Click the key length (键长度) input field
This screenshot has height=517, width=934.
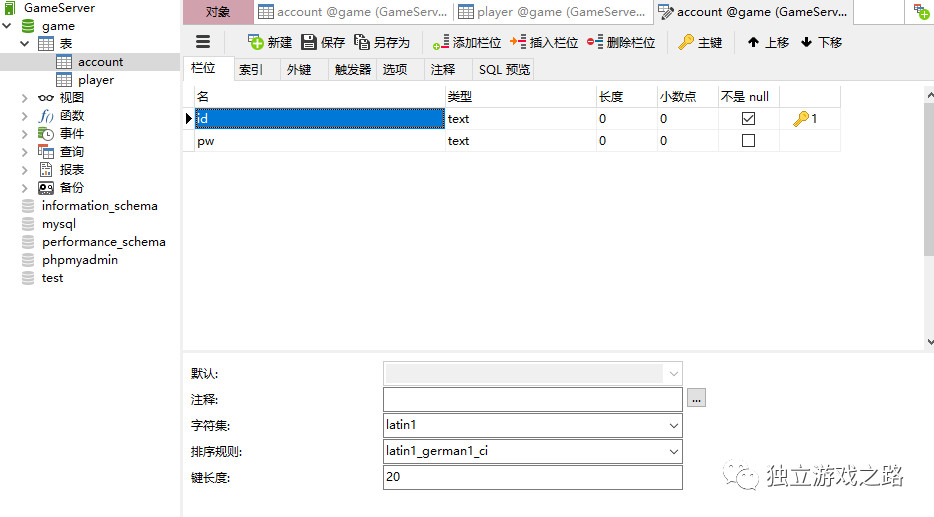532,477
